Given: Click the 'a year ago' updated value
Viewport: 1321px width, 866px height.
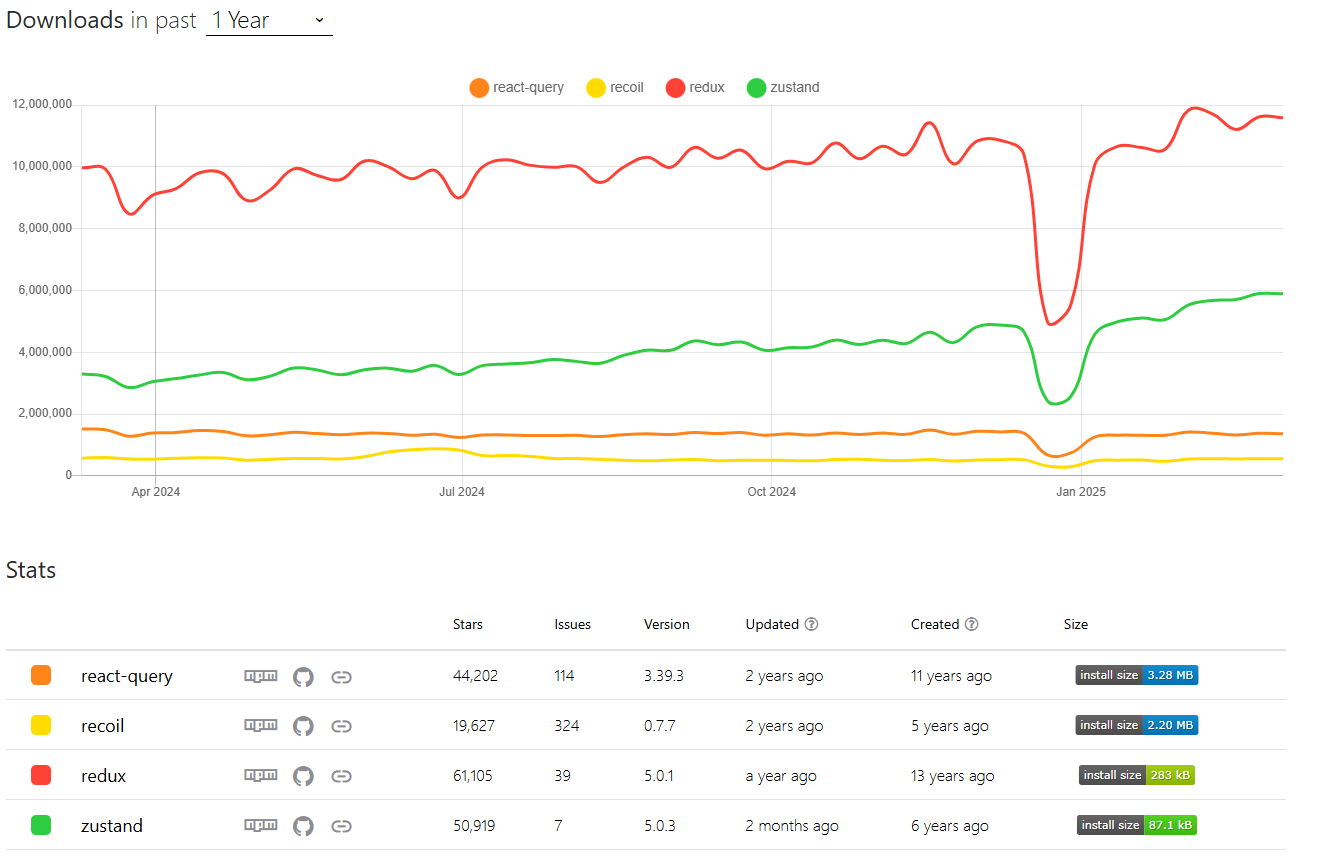Looking at the screenshot, I should (781, 776).
